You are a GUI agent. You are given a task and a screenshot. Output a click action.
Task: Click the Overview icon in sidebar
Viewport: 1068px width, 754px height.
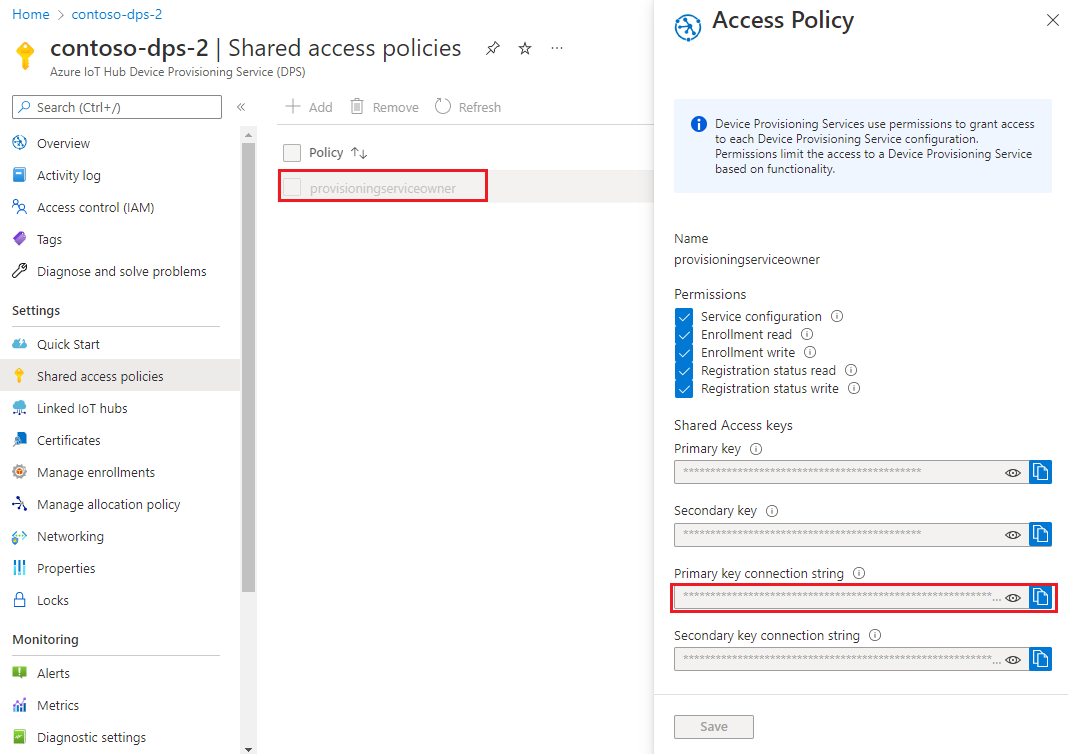[20, 143]
